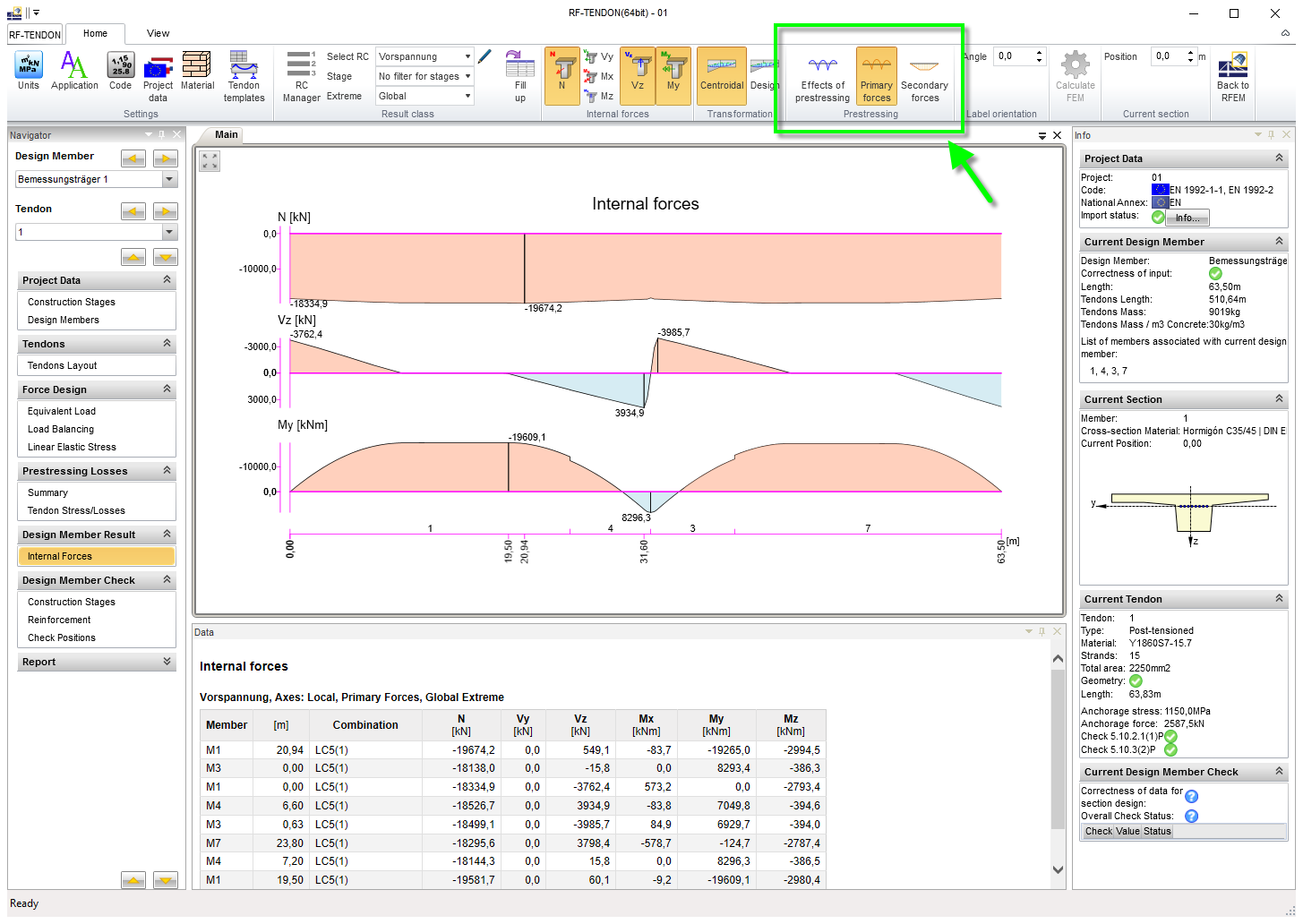Expand the Report navigator group
1303x924 pixels.
point(167,662)
